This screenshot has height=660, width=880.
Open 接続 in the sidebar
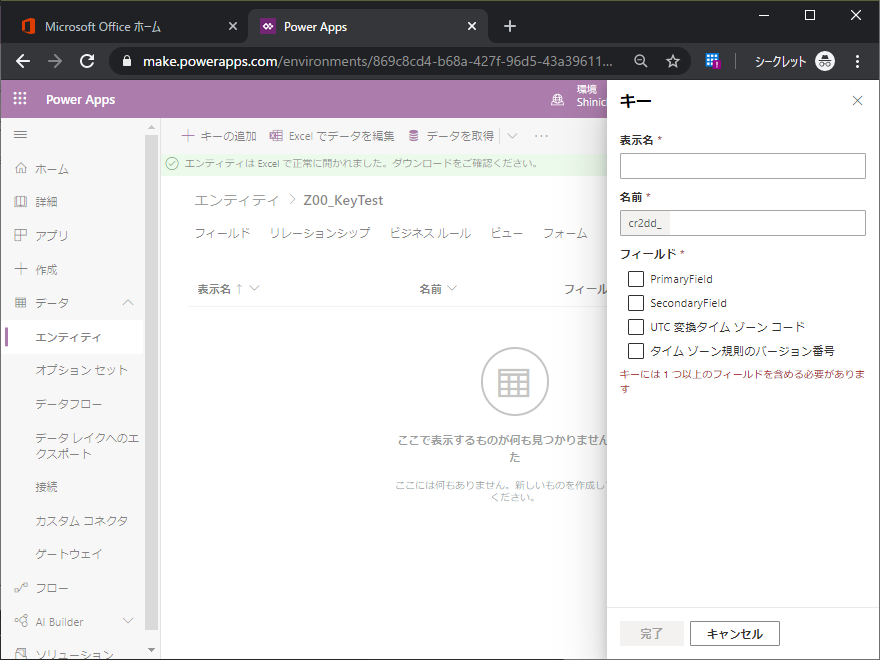(x=46, y=487)
